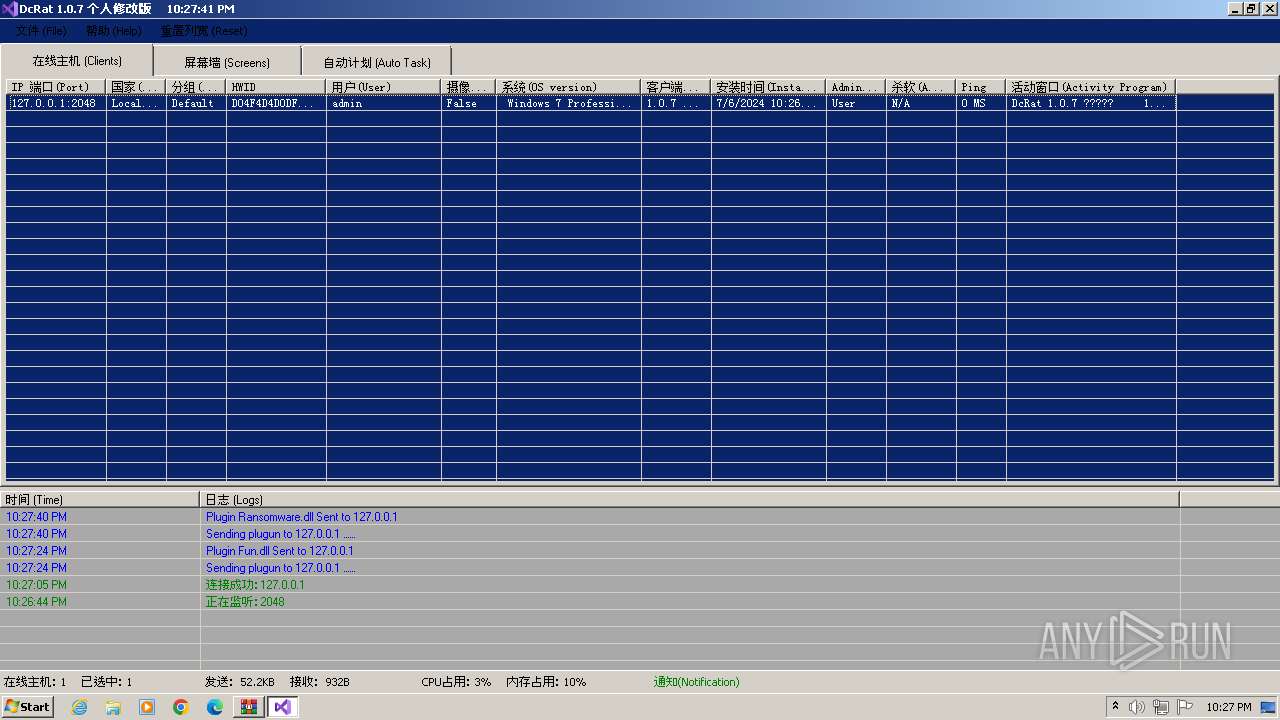Viewport: 1280px width, 720px height.
Task: Click 活动窗口 (Activity Program) column header
Action: (1091, 87)
